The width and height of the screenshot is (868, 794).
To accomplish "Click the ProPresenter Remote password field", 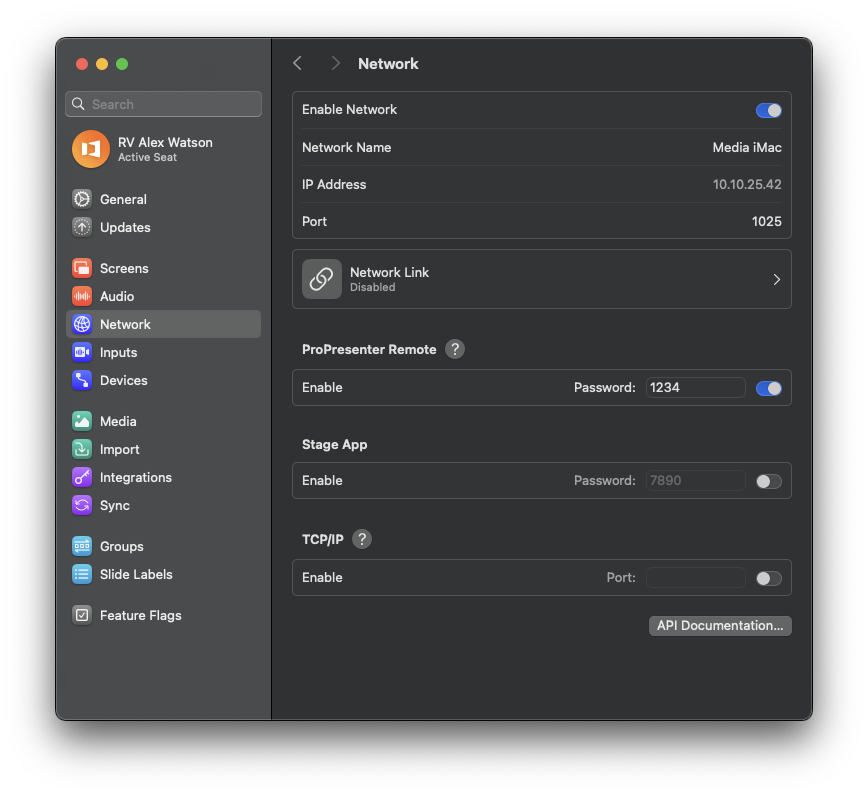I will [x=695, y=387].
